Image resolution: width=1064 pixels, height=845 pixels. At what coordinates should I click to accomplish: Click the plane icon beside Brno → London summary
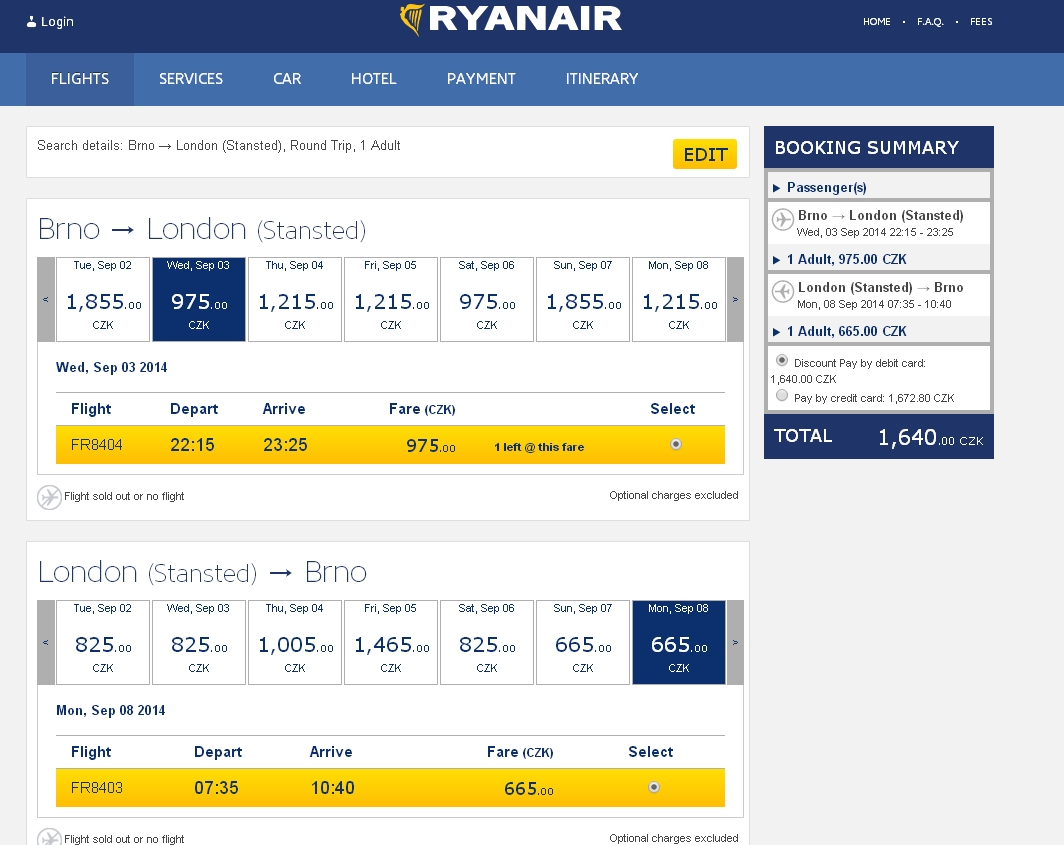[x=782, y=219]
